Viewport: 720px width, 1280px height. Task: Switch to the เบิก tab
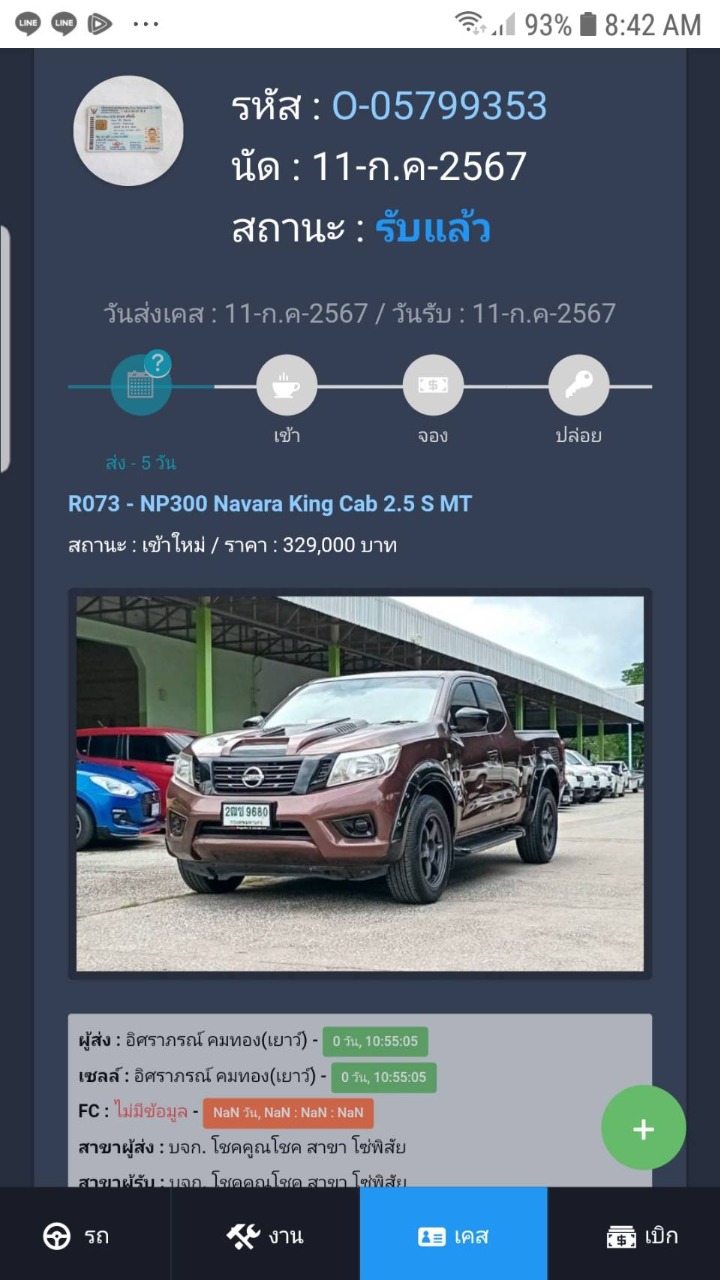(641, 1236)
